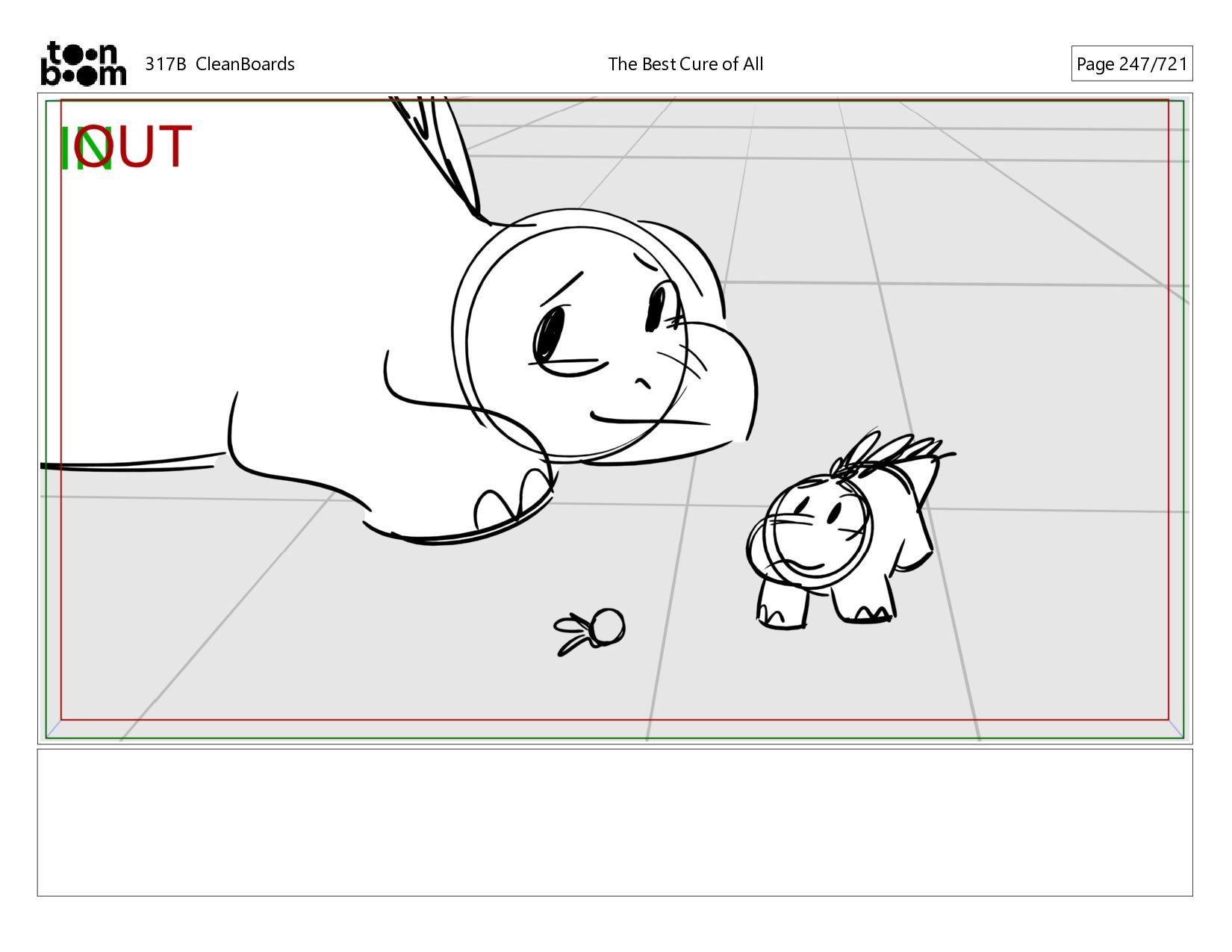1232x952 pixels.
Task: Click the red 'OUT' marker label
Action: 133,146
